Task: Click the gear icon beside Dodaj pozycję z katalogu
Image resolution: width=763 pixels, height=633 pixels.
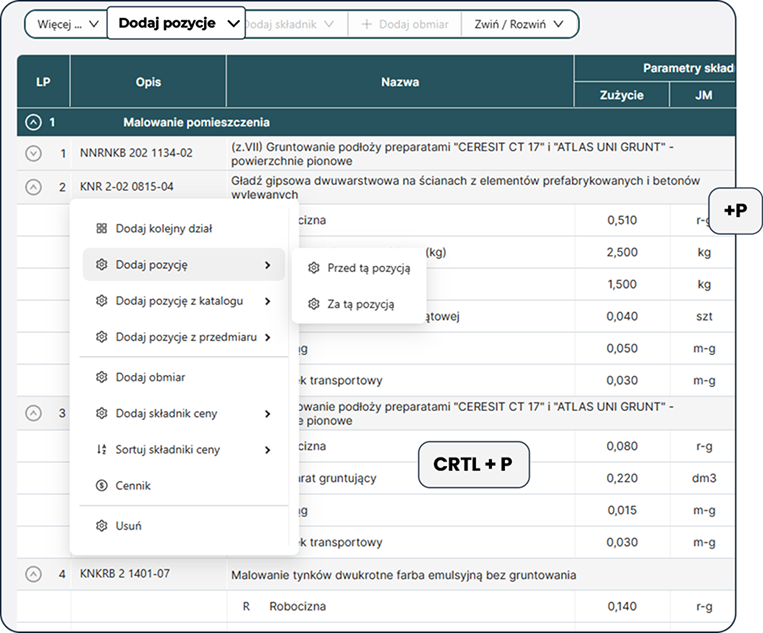Action: 101,301
